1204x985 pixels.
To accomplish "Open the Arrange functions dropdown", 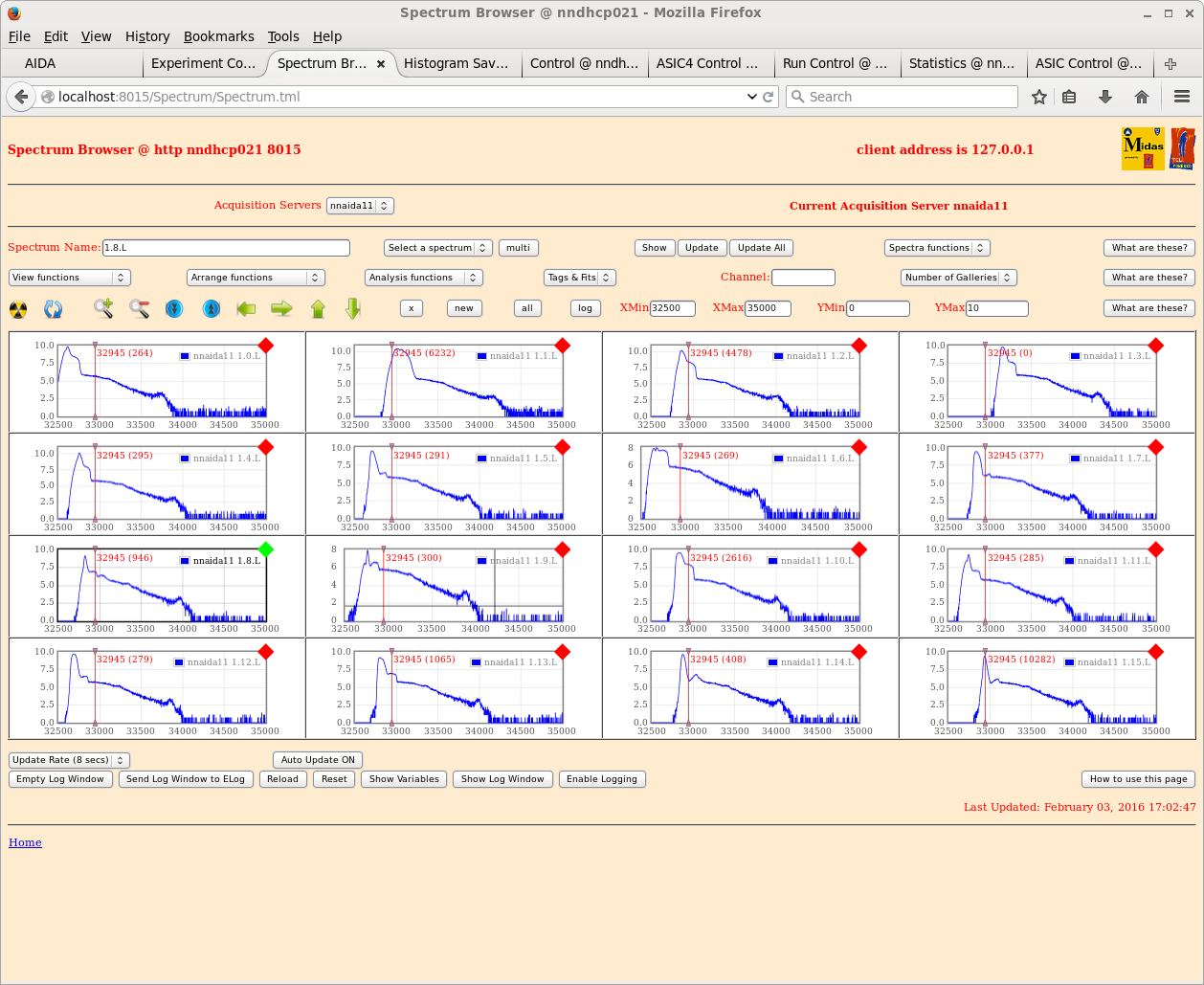I will (x=256, y=278).
